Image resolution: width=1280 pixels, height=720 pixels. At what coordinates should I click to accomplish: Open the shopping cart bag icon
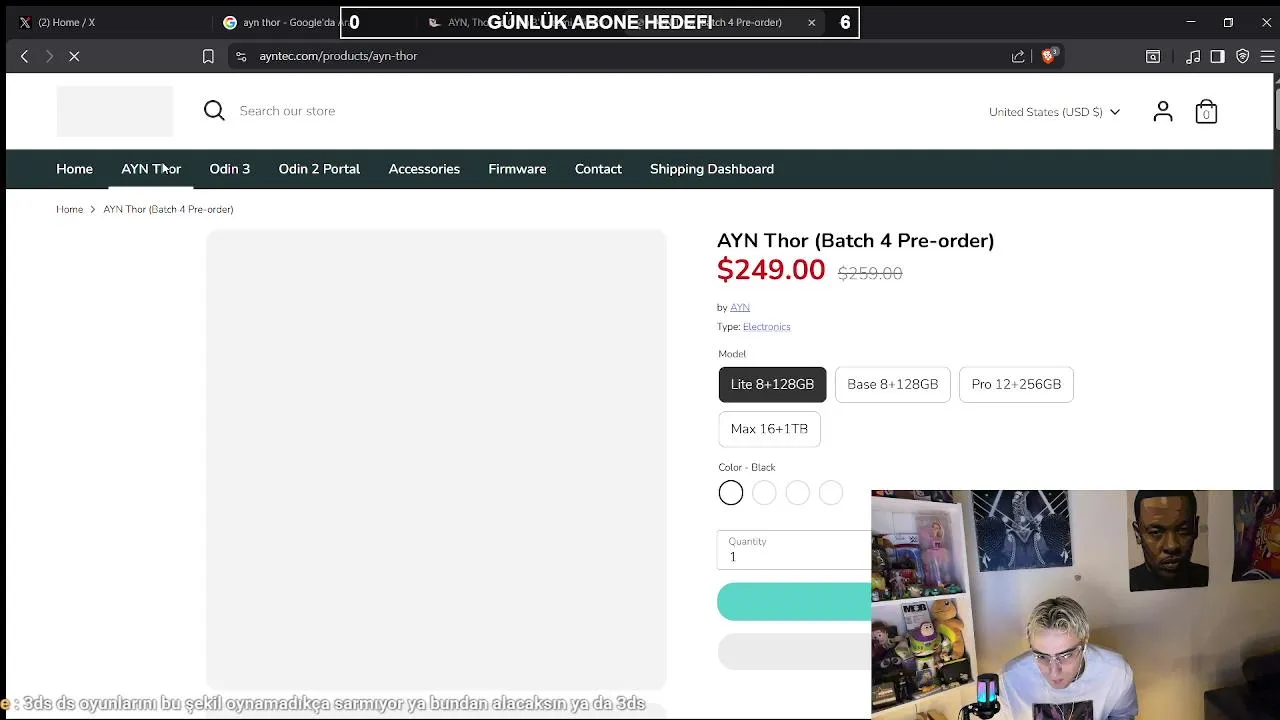coord(1206,111)
